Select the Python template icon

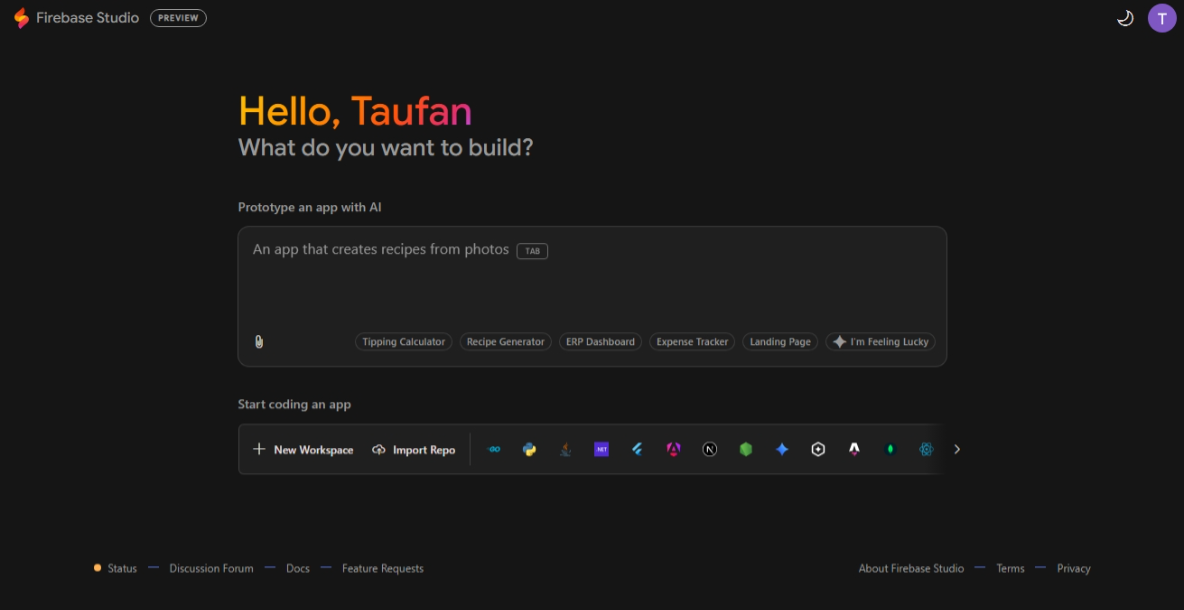[x=530, y=450]
